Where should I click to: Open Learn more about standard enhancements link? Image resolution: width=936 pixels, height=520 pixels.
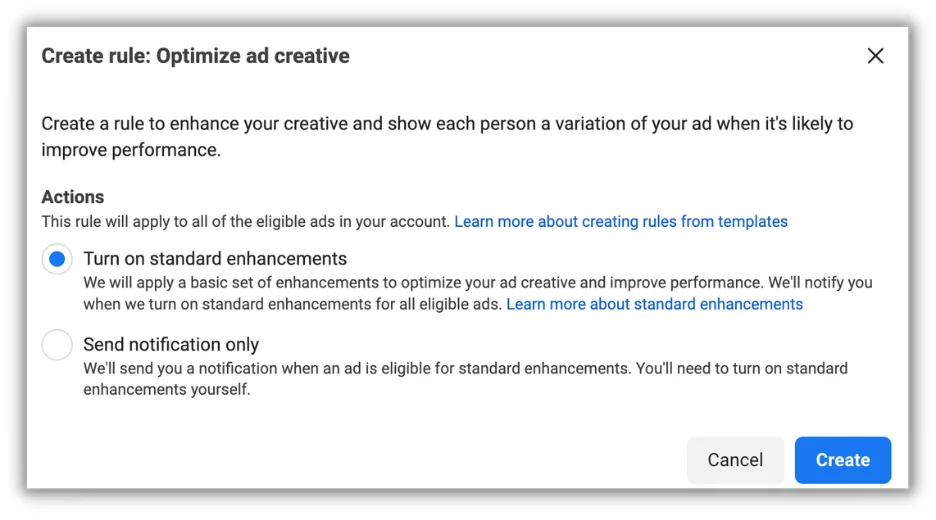(x=654, y=304)
